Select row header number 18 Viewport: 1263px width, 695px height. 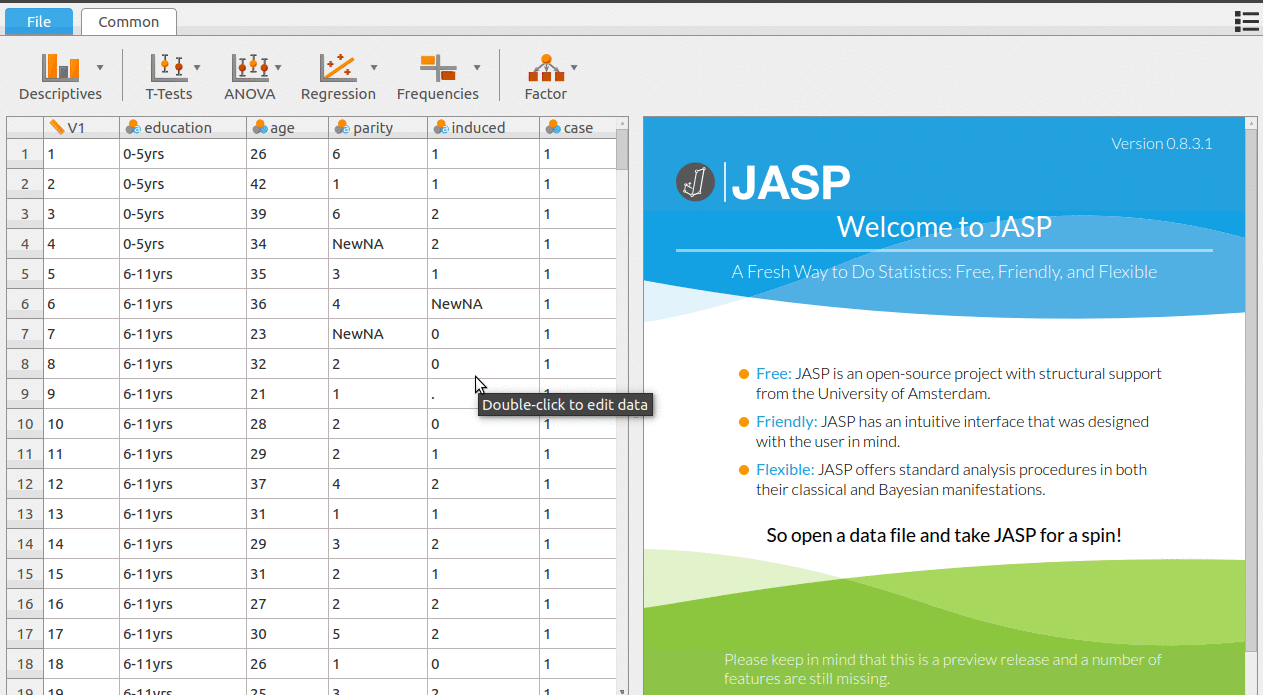pos(25,664)
